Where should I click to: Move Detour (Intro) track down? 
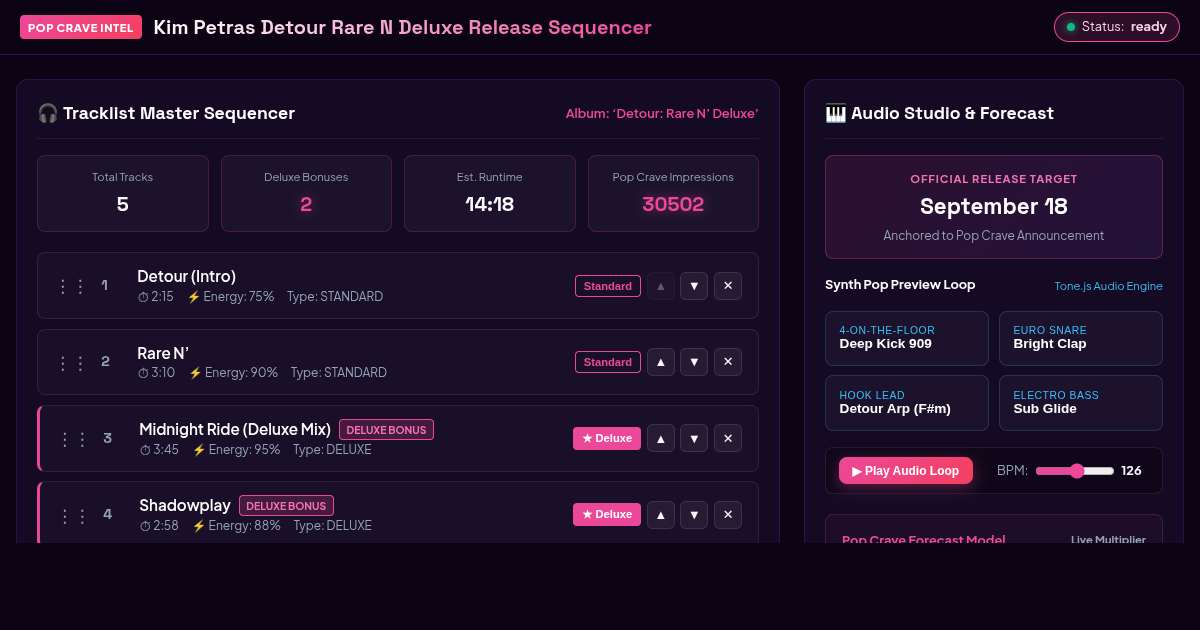click(694, 286)
